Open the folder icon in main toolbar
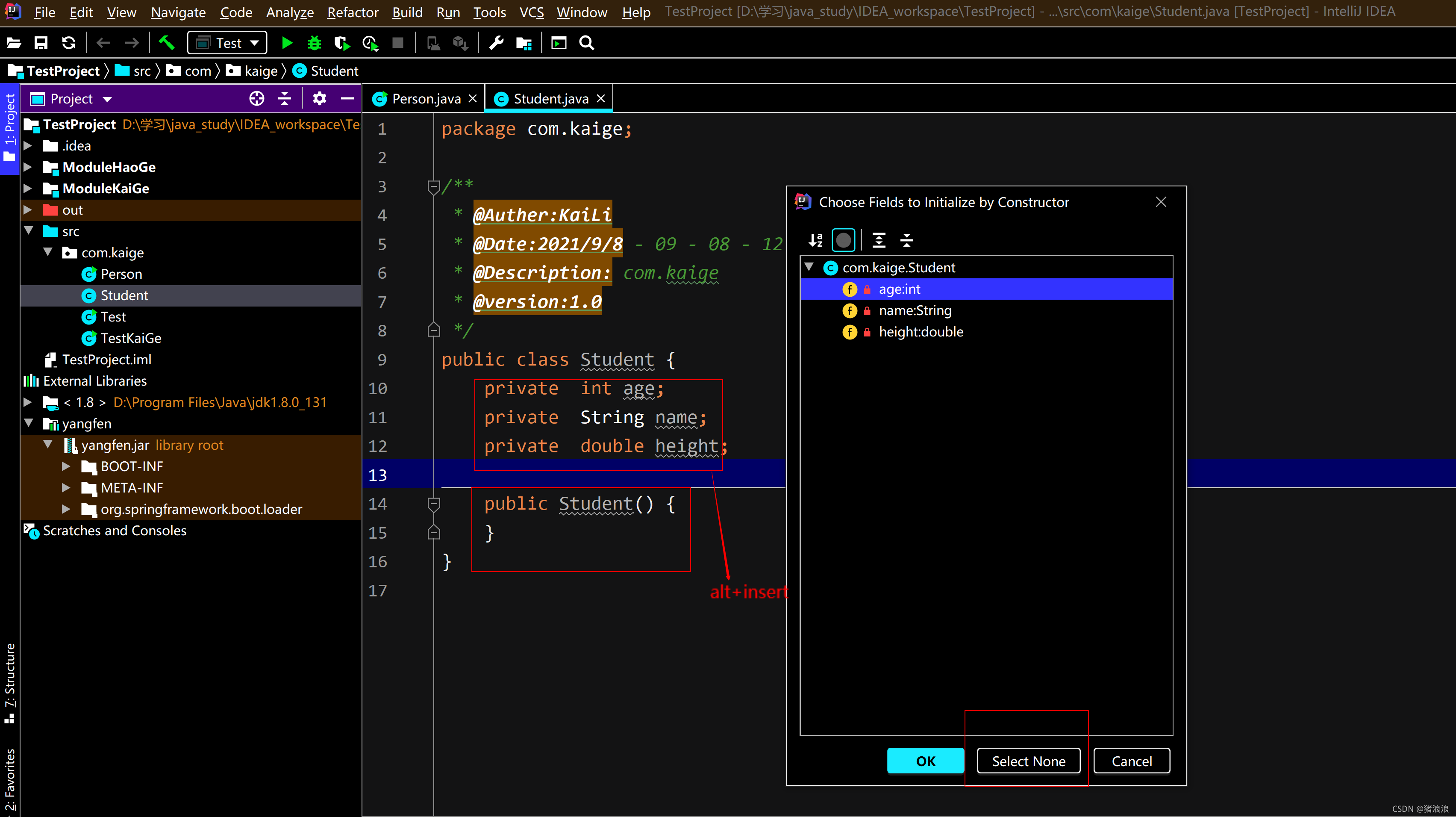 (14, 43)
